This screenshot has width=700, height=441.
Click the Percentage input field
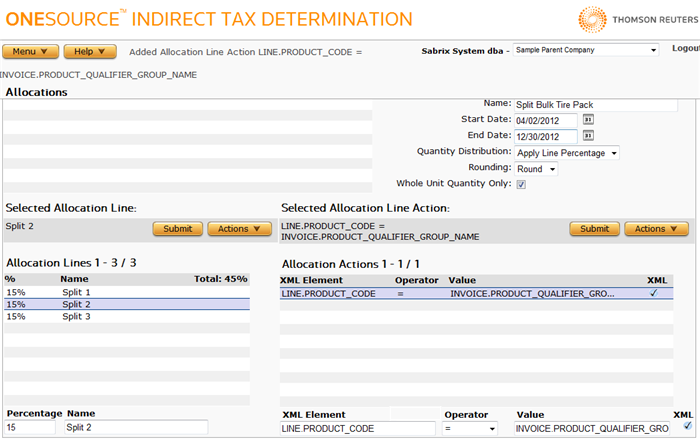(32, 428)
